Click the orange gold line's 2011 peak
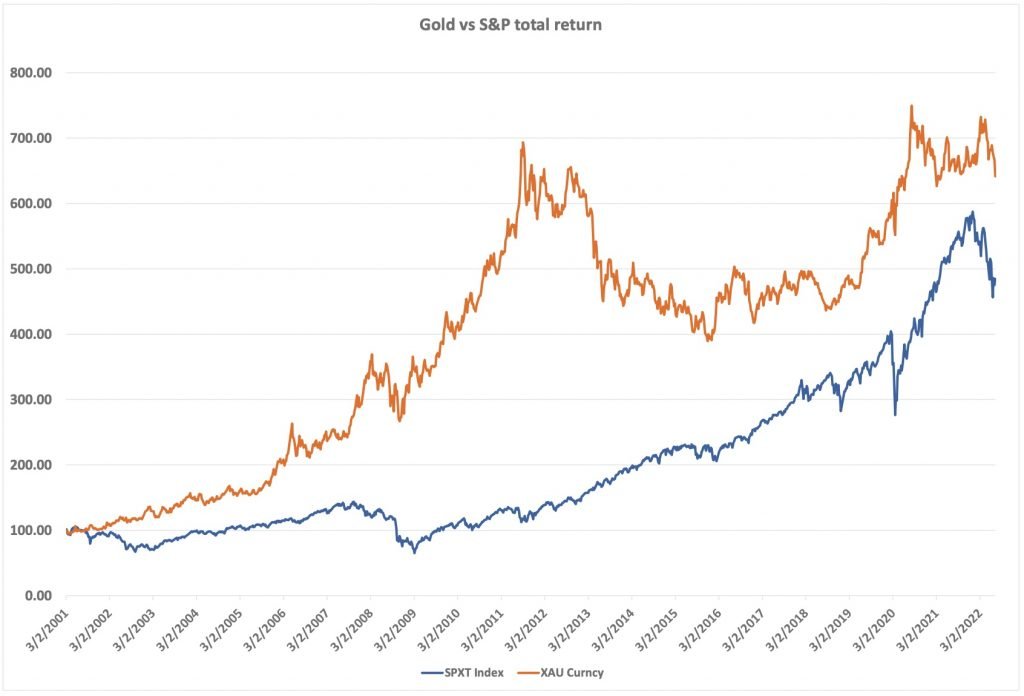Viewport: 1024px width, 696px height. click(x=523, y=143)
